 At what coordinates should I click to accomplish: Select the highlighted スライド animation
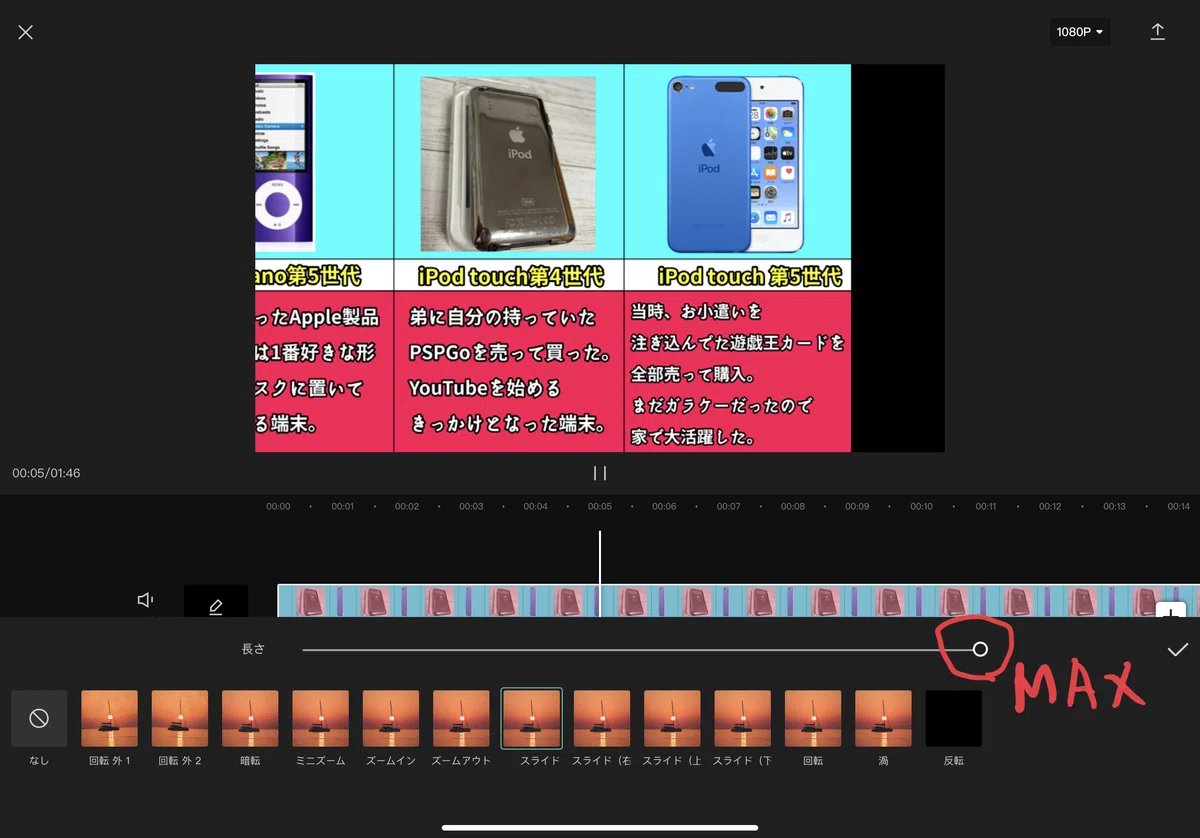pyautogui.click(x=532, y=718)
